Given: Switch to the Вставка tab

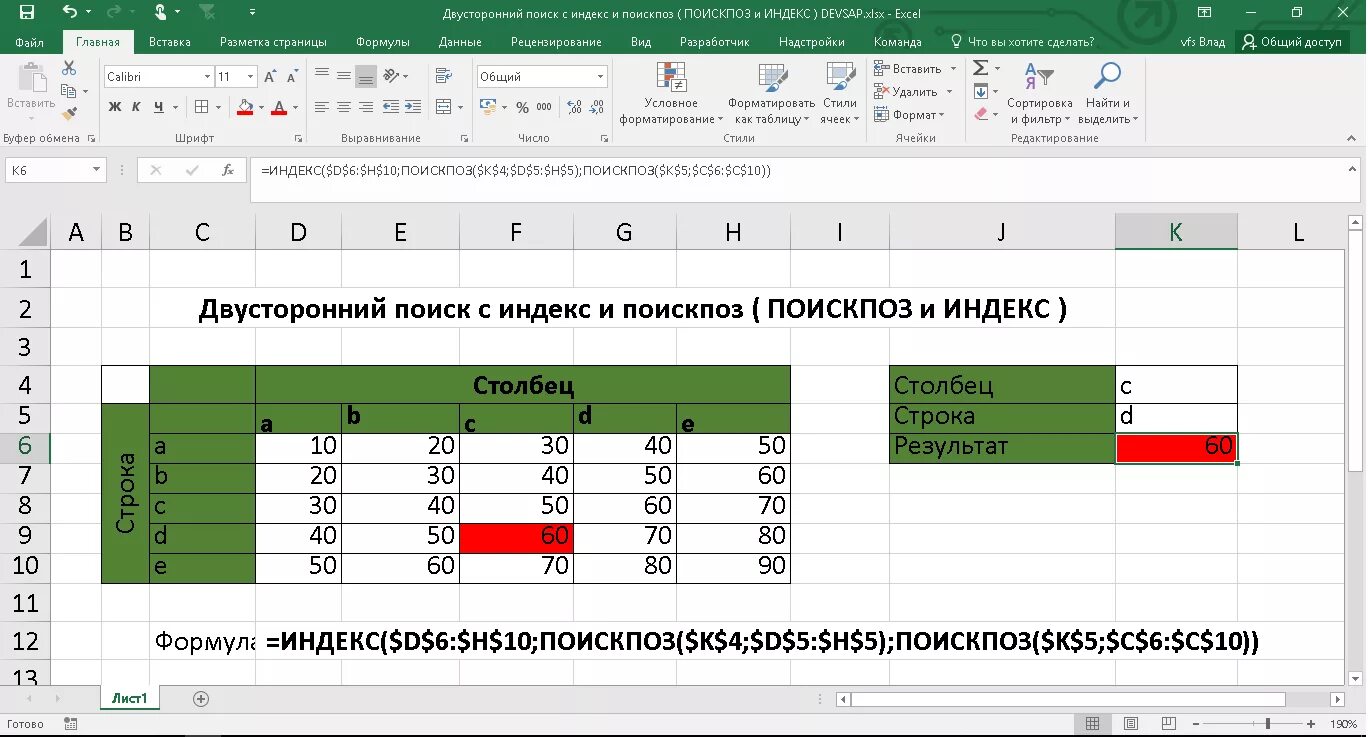Looking at the screenshot, I should coord(170,42).
